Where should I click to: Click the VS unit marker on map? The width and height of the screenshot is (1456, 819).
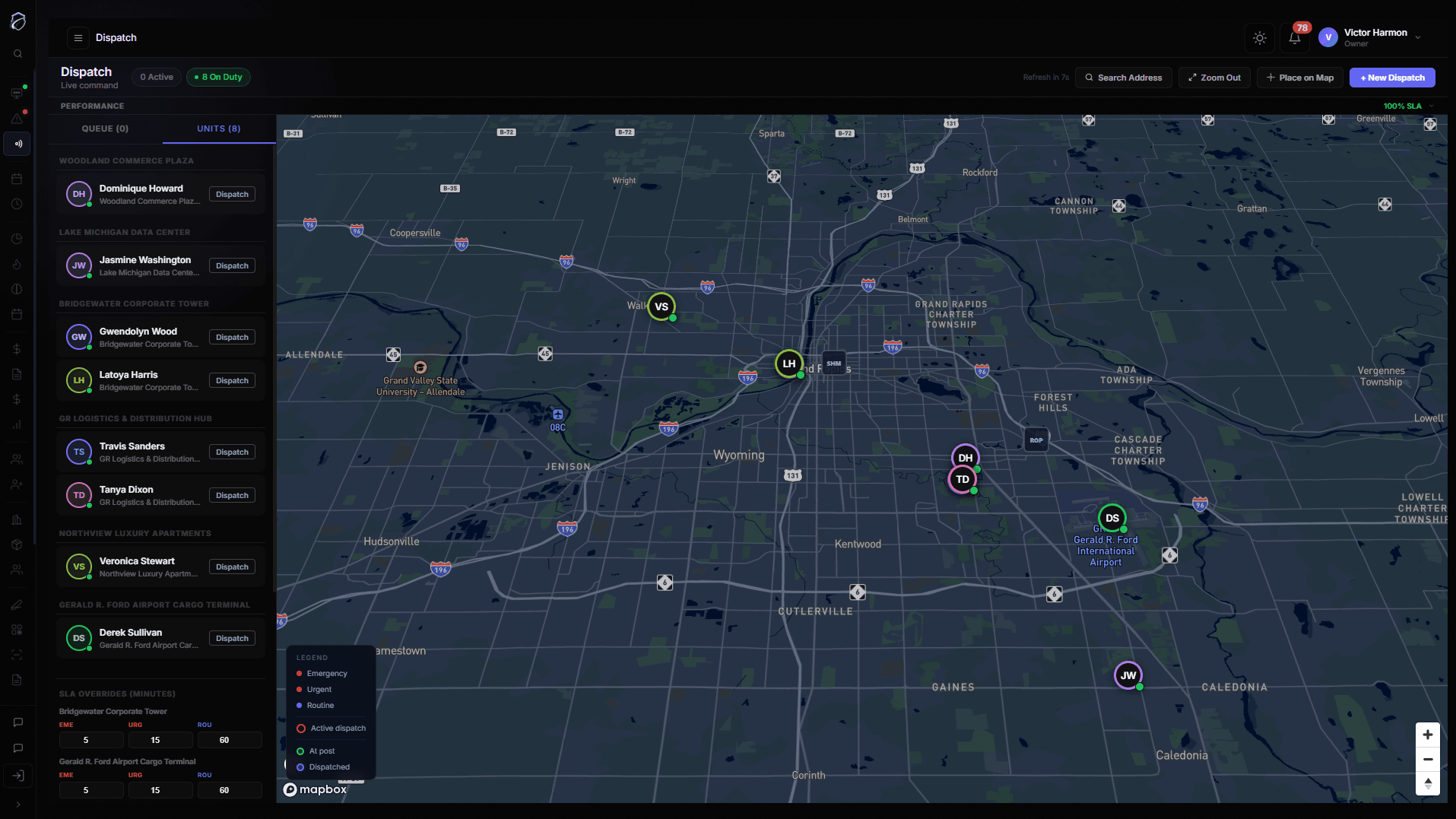pyautogui.click(x=661, y=307)
